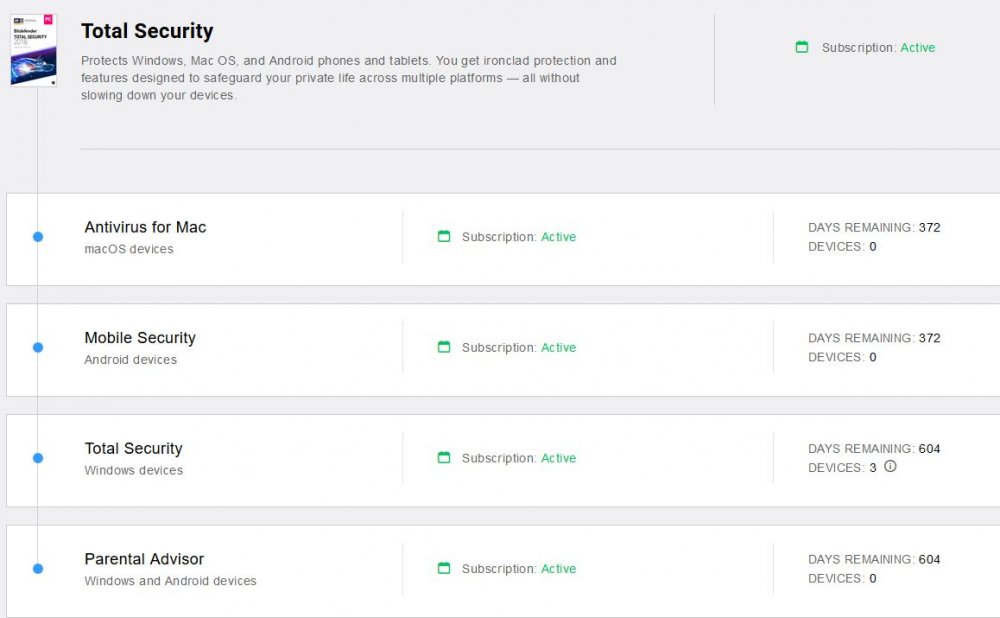Open the info icon next to DEVICES: 3

(x=890, y=467)
